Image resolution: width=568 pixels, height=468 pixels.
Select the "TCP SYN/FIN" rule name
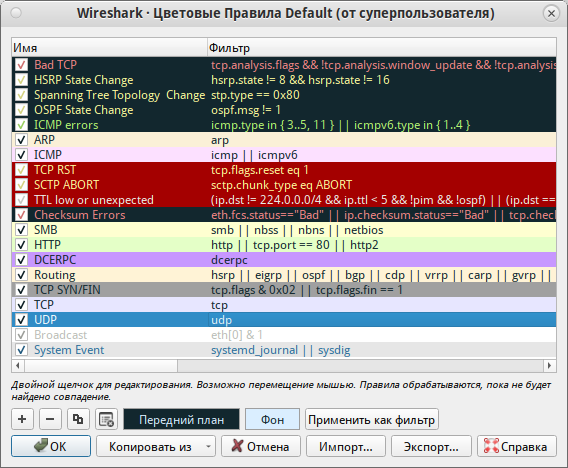click(67, 290)
